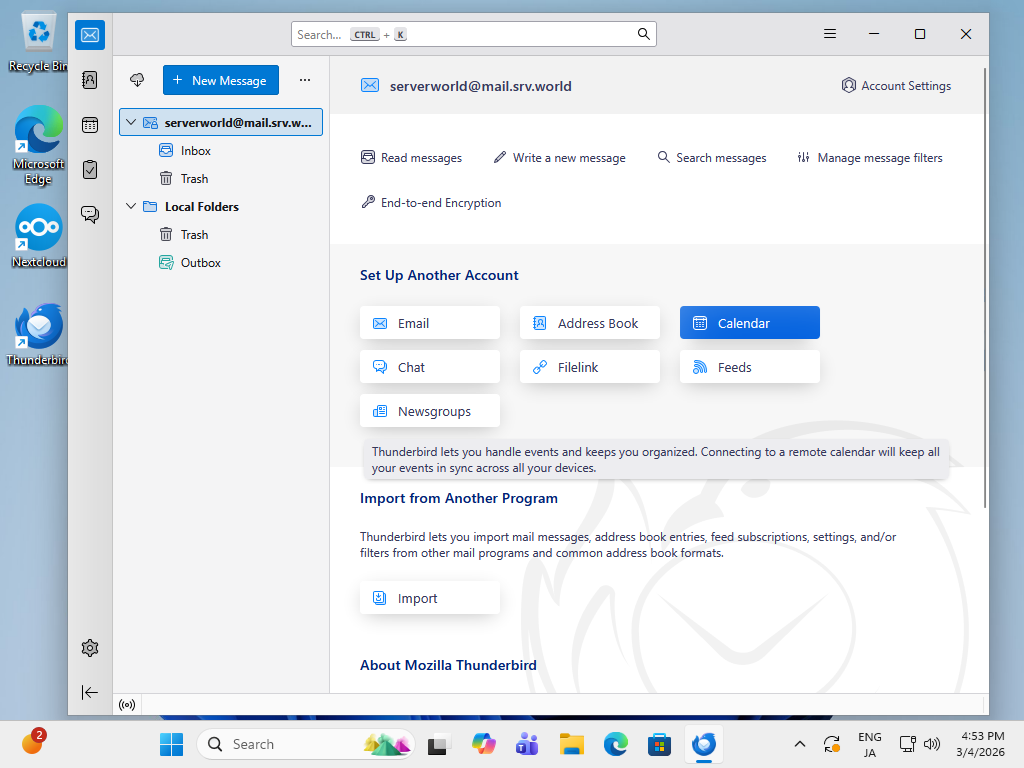This screenshot has height=768, width=1024.
Task: Open Microsoft Edge desktop shortcut
Action: click(x=39, y=145)
